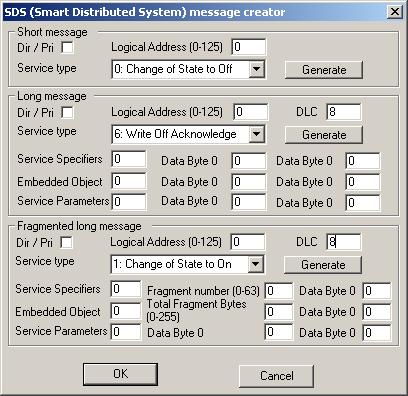The width and height of the screenshot is (408, 396).
Task: Click the 'Short message' group title
Action: point(52,32)
